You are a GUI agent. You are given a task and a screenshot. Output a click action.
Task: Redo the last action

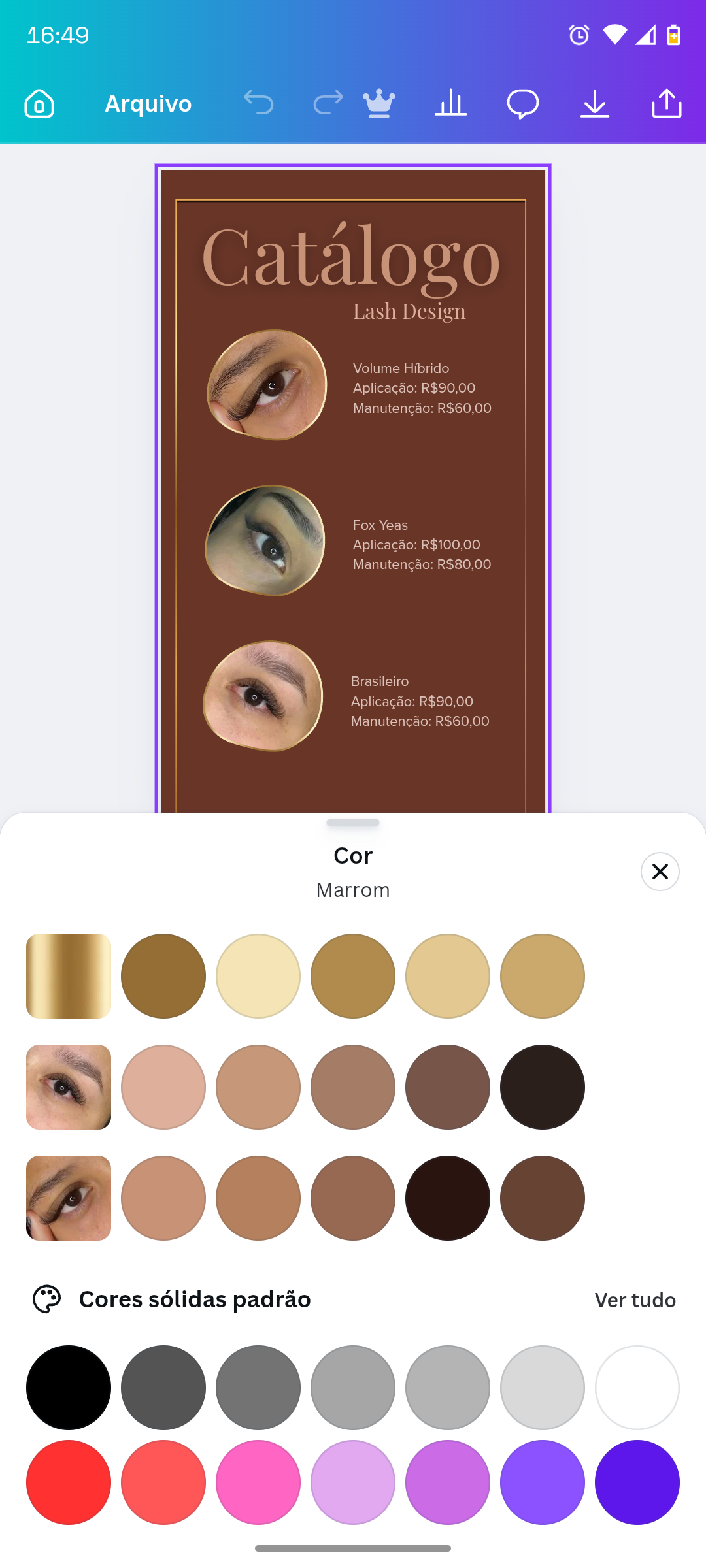pyautogui.click(x=328, y=103)
